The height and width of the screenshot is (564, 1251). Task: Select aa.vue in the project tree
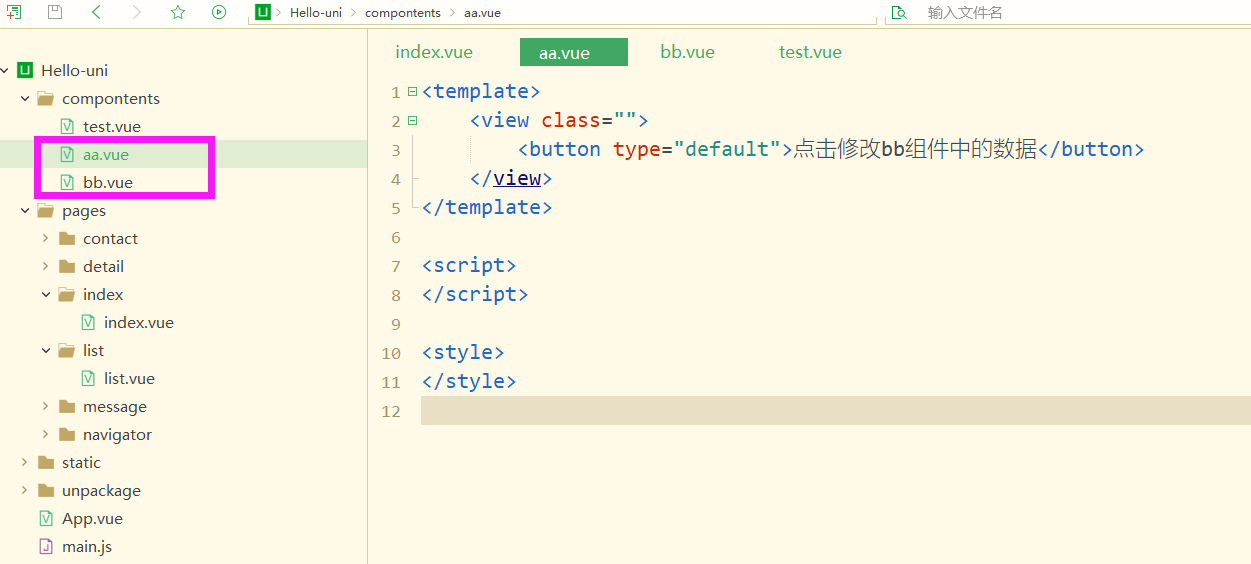click(x=106, y=154)
